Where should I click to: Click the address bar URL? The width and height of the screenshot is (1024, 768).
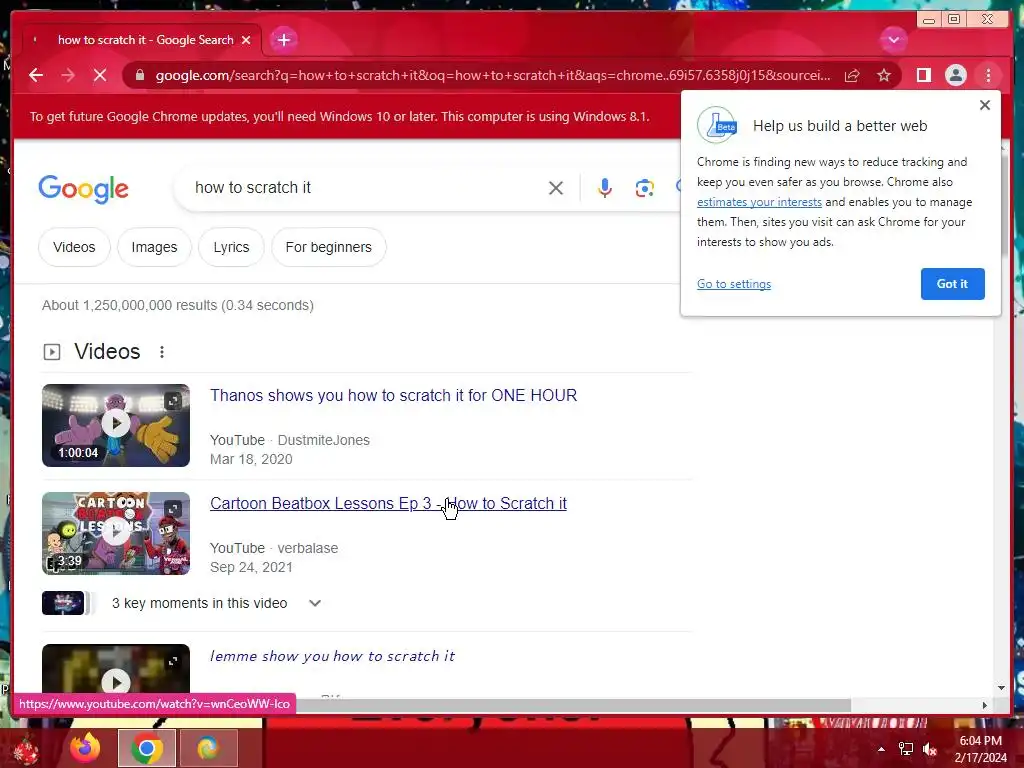click(x=493, y=76)
